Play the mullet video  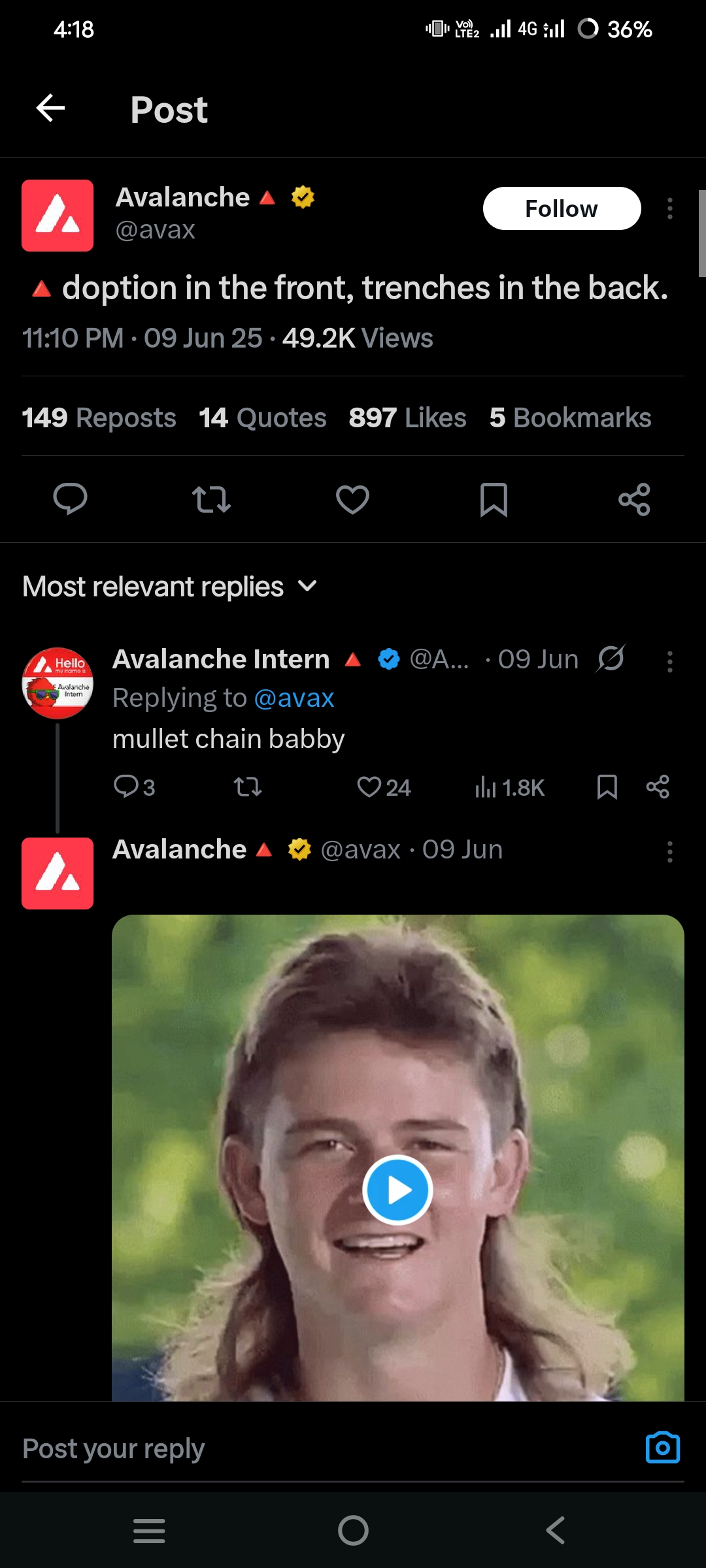point(397,1190)
